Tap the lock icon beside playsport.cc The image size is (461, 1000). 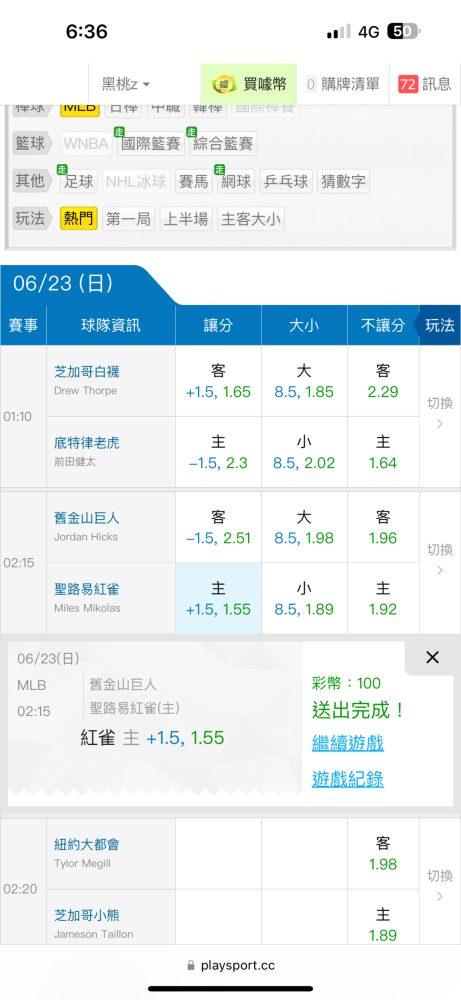coord(191,966)
